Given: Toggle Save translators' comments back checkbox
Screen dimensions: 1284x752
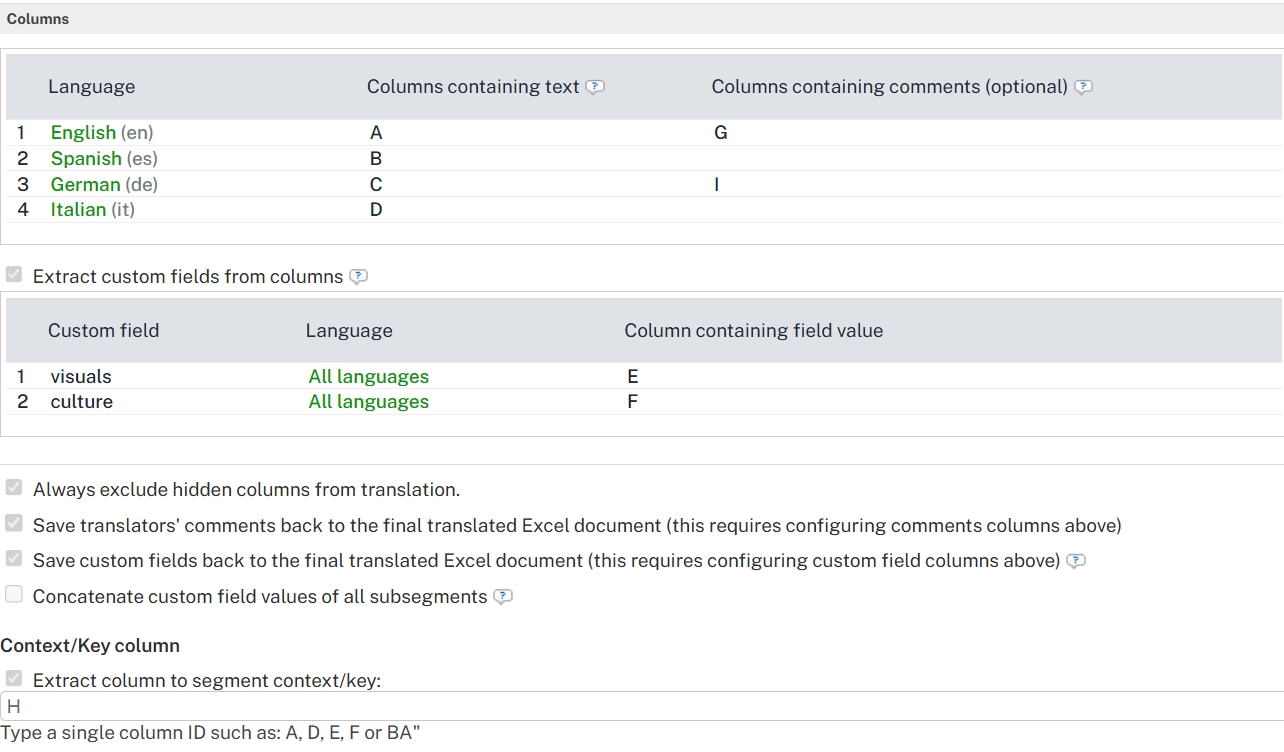Looking at the screenshot, I should click(x=14, y=524).
